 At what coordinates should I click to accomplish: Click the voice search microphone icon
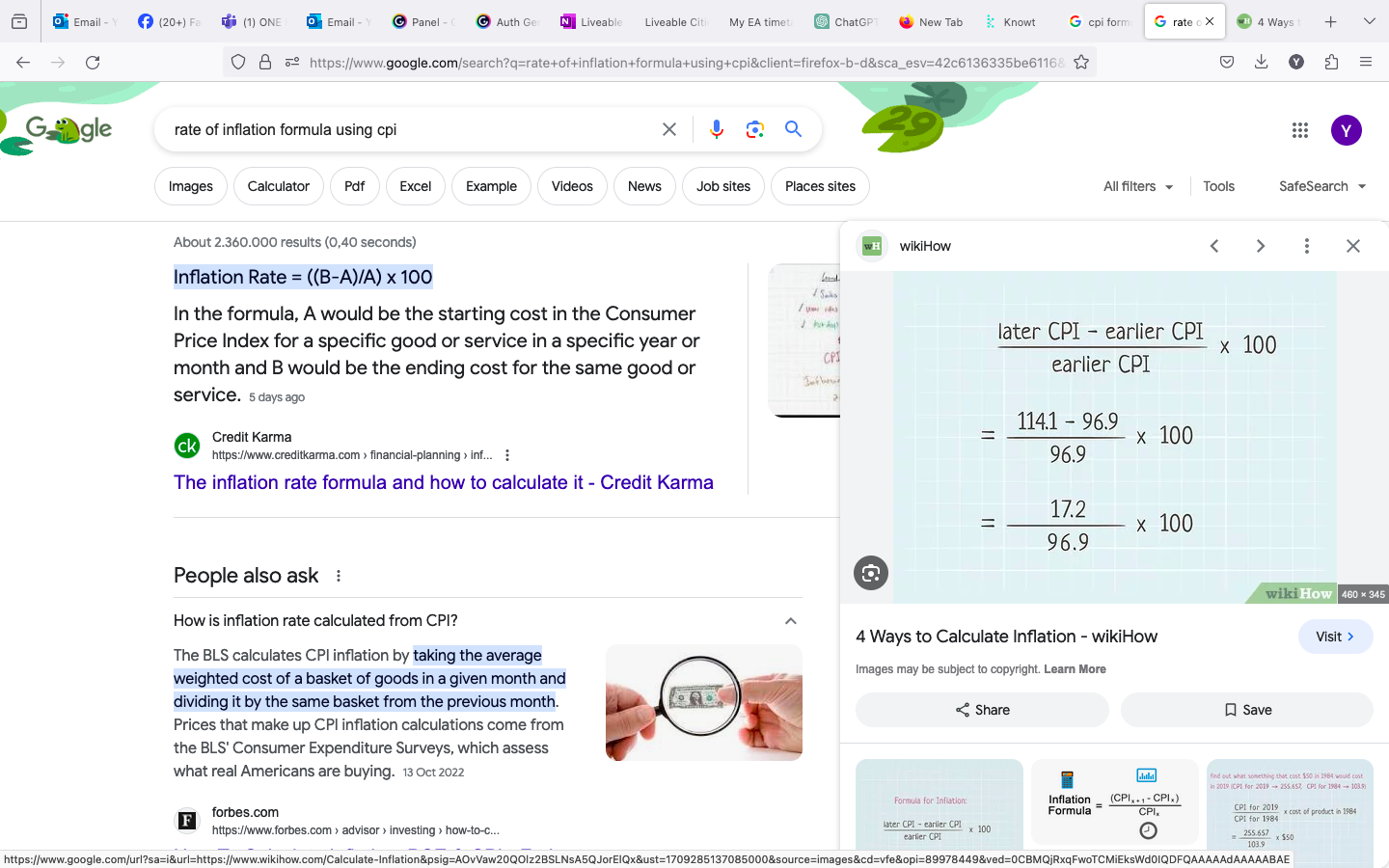[716, 129]
